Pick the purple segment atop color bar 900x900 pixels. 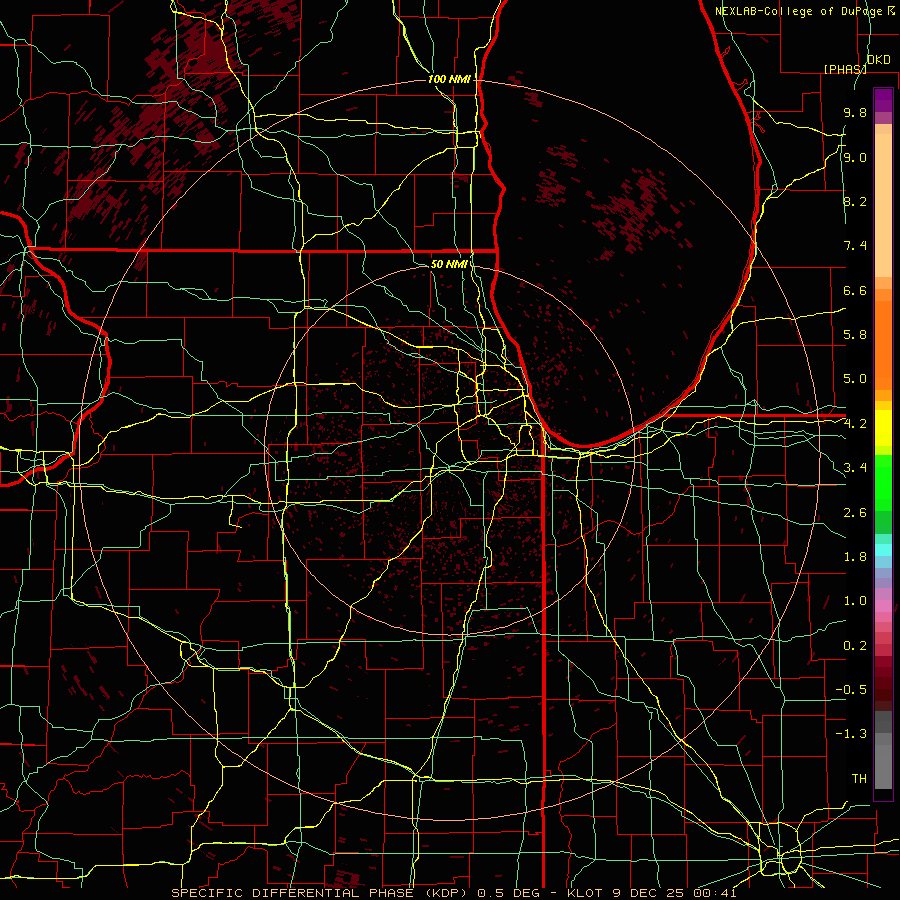coord(883,100)
